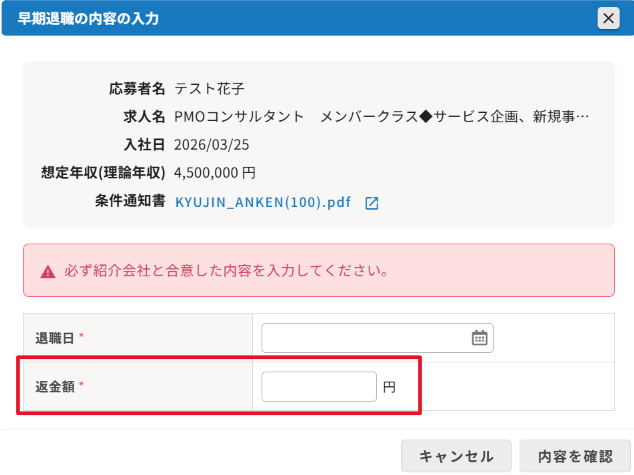Click the dialog title 早期退職の内容の入力
The height and width of the screenshot is (475, 634).
88,19
